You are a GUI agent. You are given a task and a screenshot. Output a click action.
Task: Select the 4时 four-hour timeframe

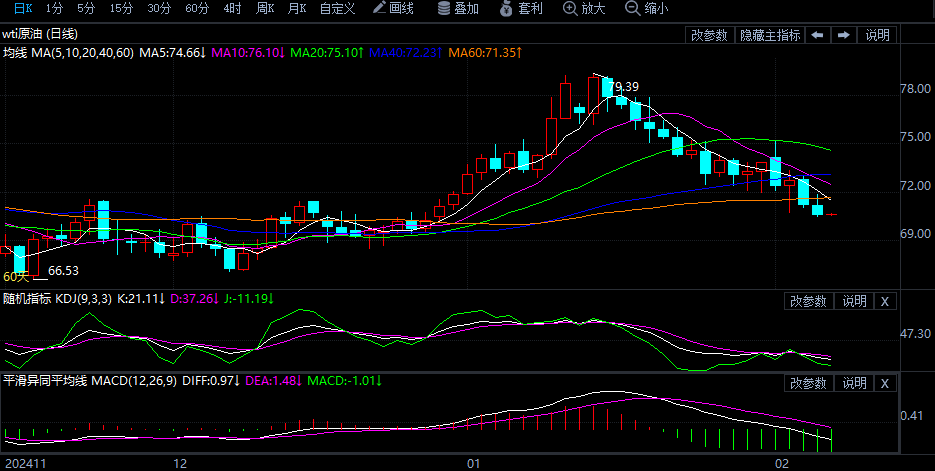[x=232, y=9]
